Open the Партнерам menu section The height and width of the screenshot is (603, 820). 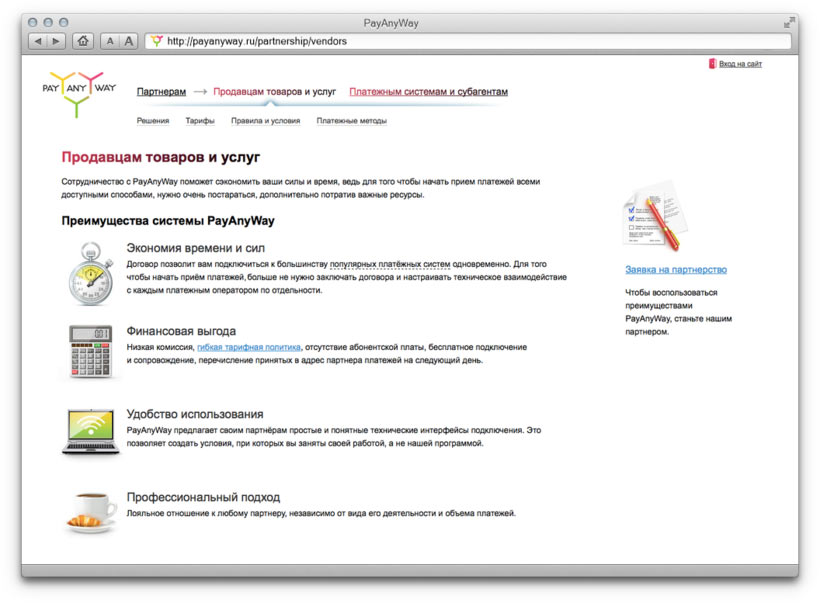pyautogui.click(x=161, y=92)
